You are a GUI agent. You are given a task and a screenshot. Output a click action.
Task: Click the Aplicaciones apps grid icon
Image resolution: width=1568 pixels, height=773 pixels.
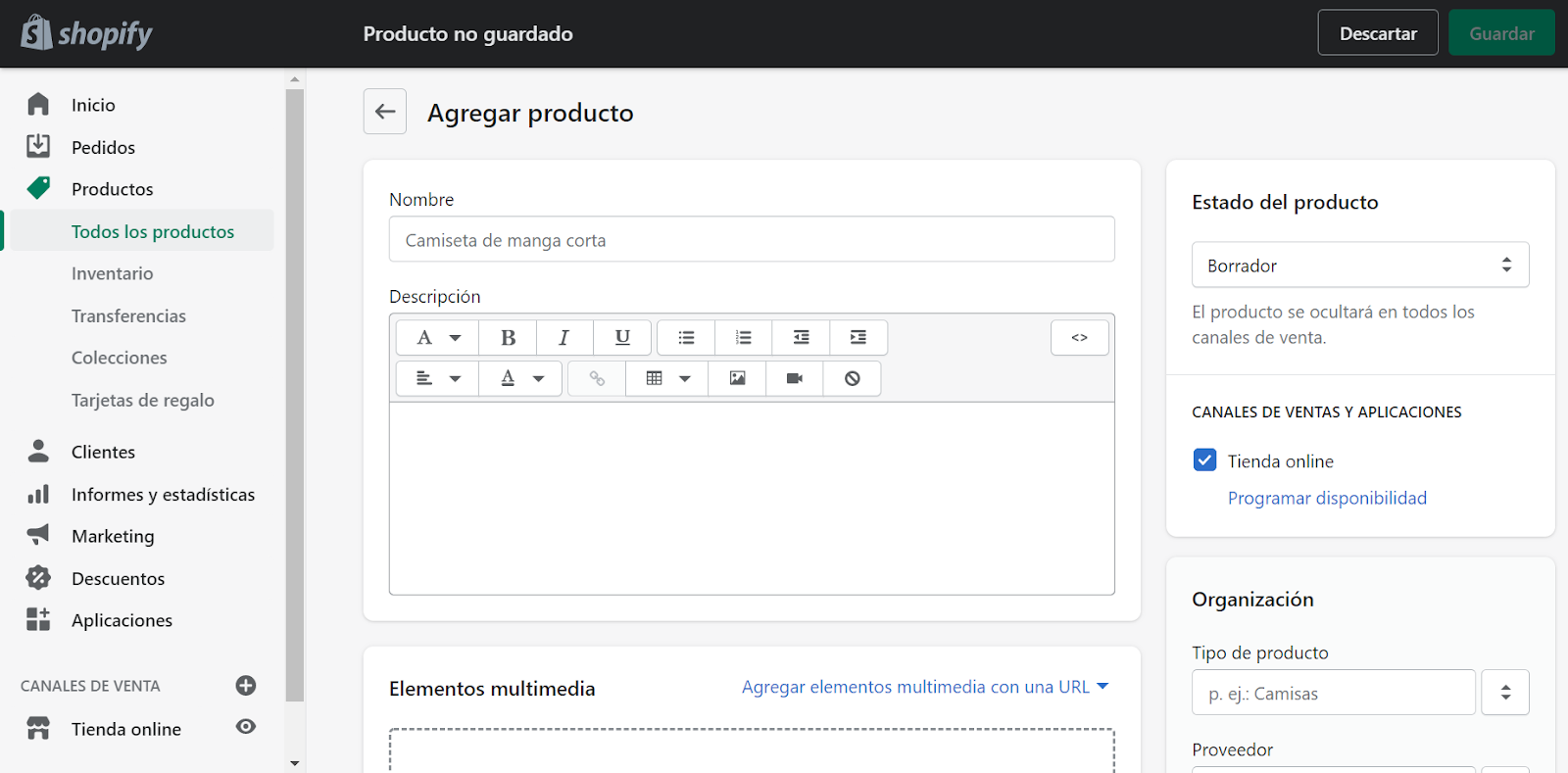38,619
